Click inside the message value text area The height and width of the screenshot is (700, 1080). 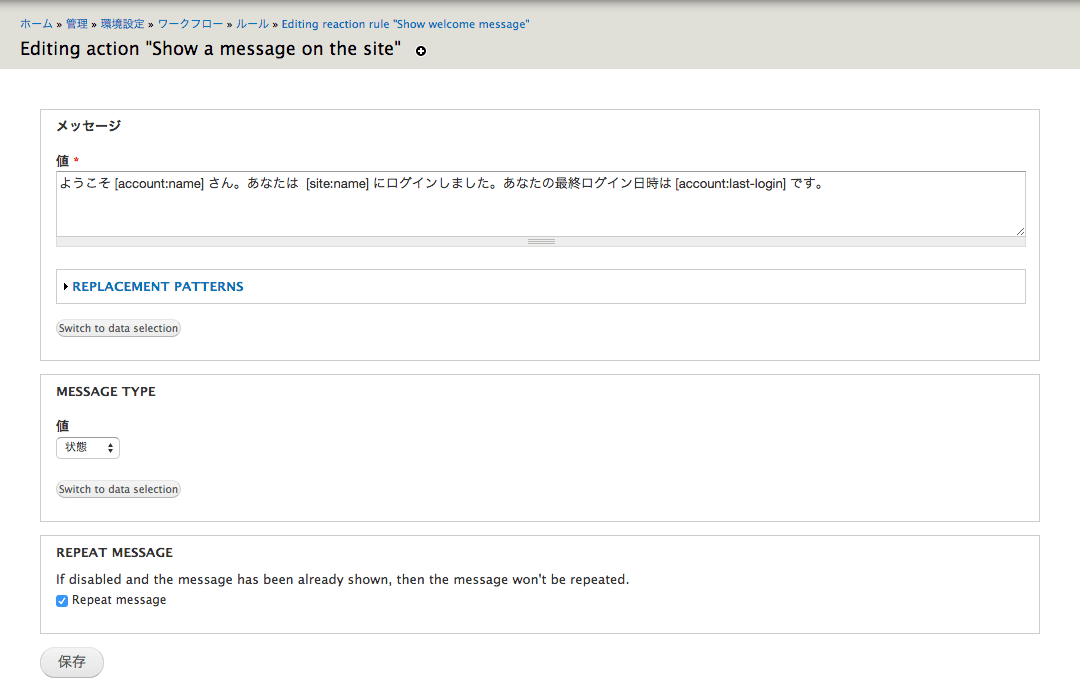pyautogui.click(x=540, y=210)
